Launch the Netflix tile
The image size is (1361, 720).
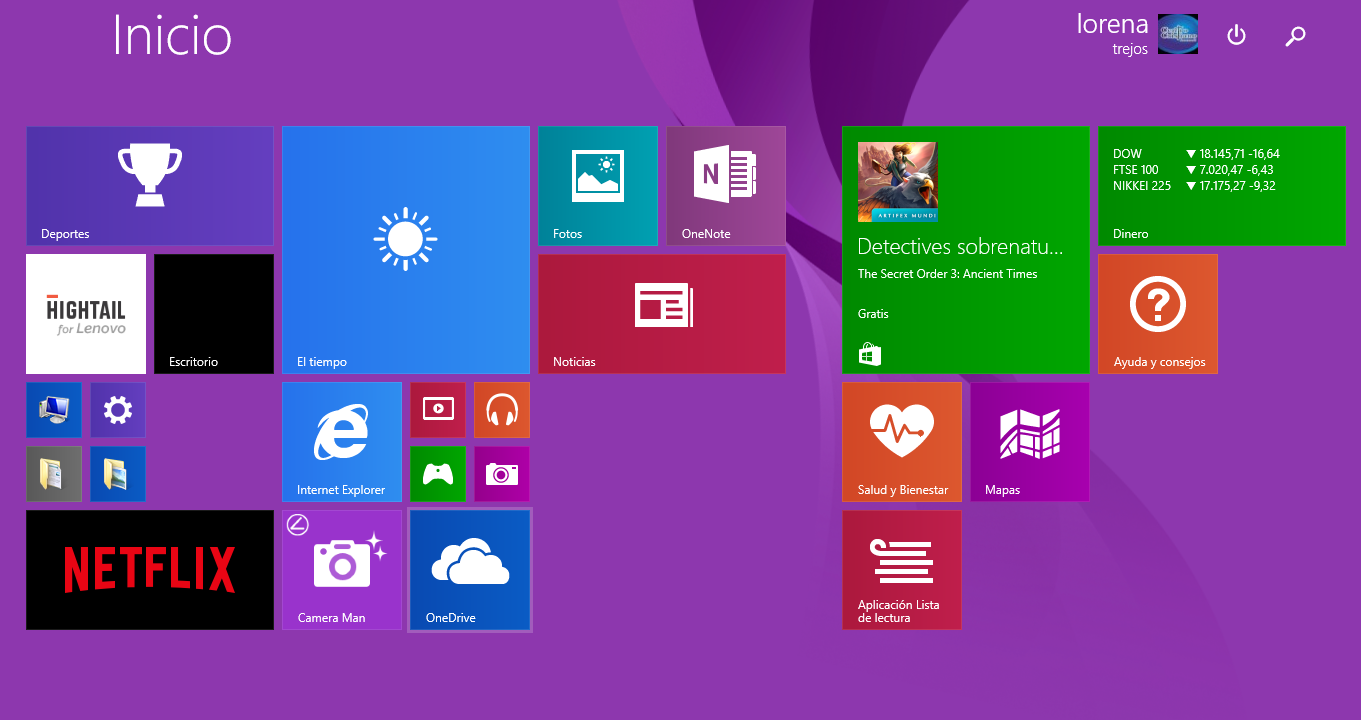click(x=150, y=570)
